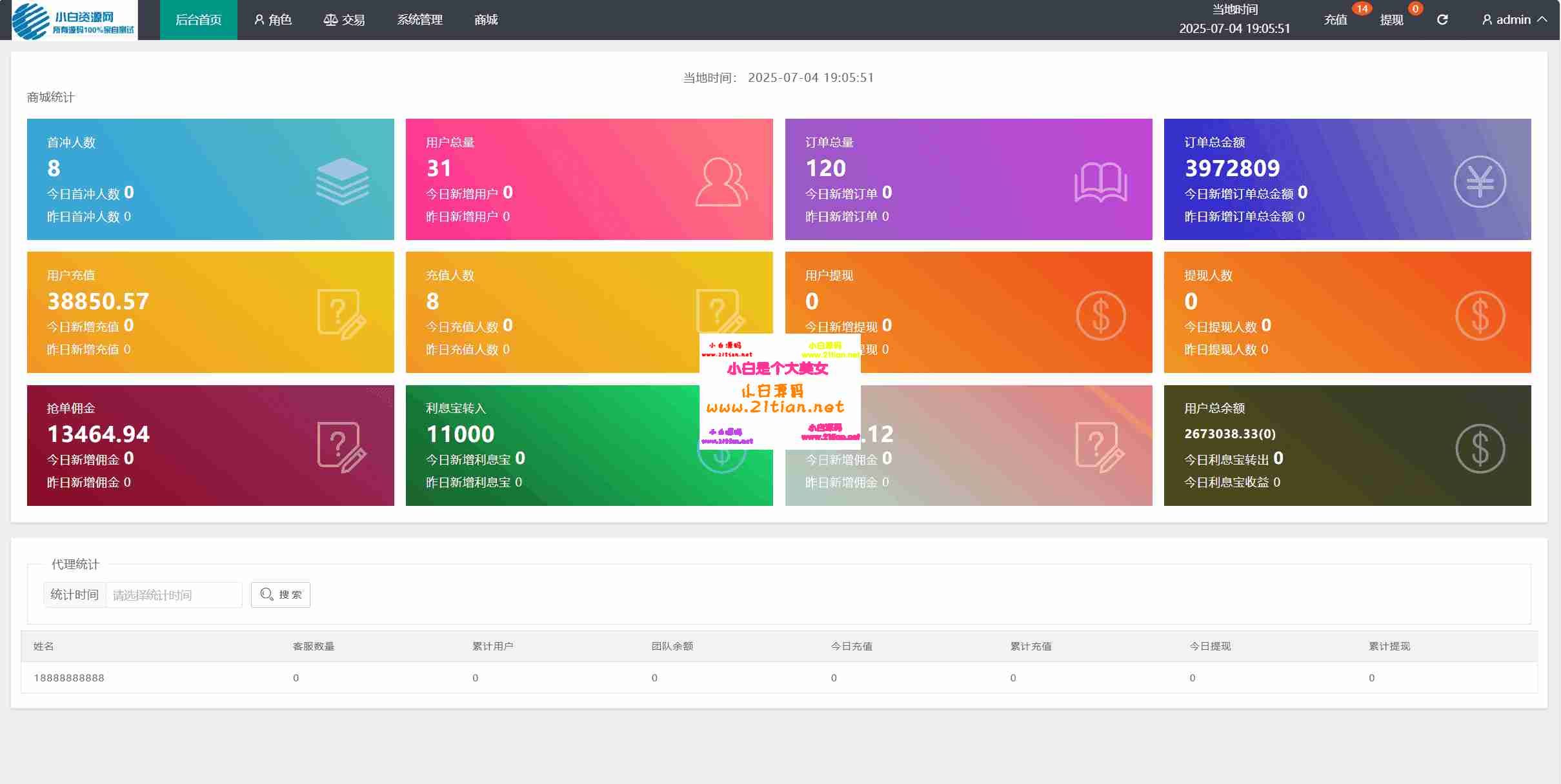Open 提现 notifications link
The image size is (1561, 784).
[1391, 20]
